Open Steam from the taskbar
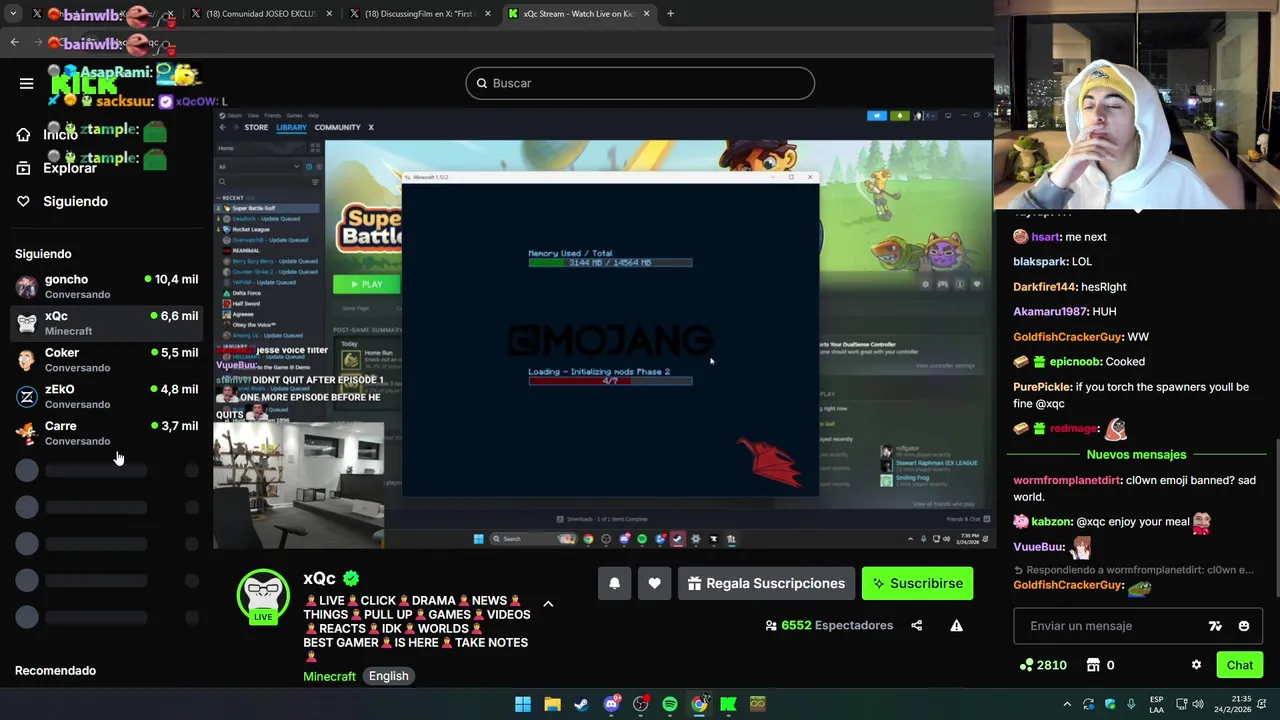The image size is (1280, 720). (581, 704)
